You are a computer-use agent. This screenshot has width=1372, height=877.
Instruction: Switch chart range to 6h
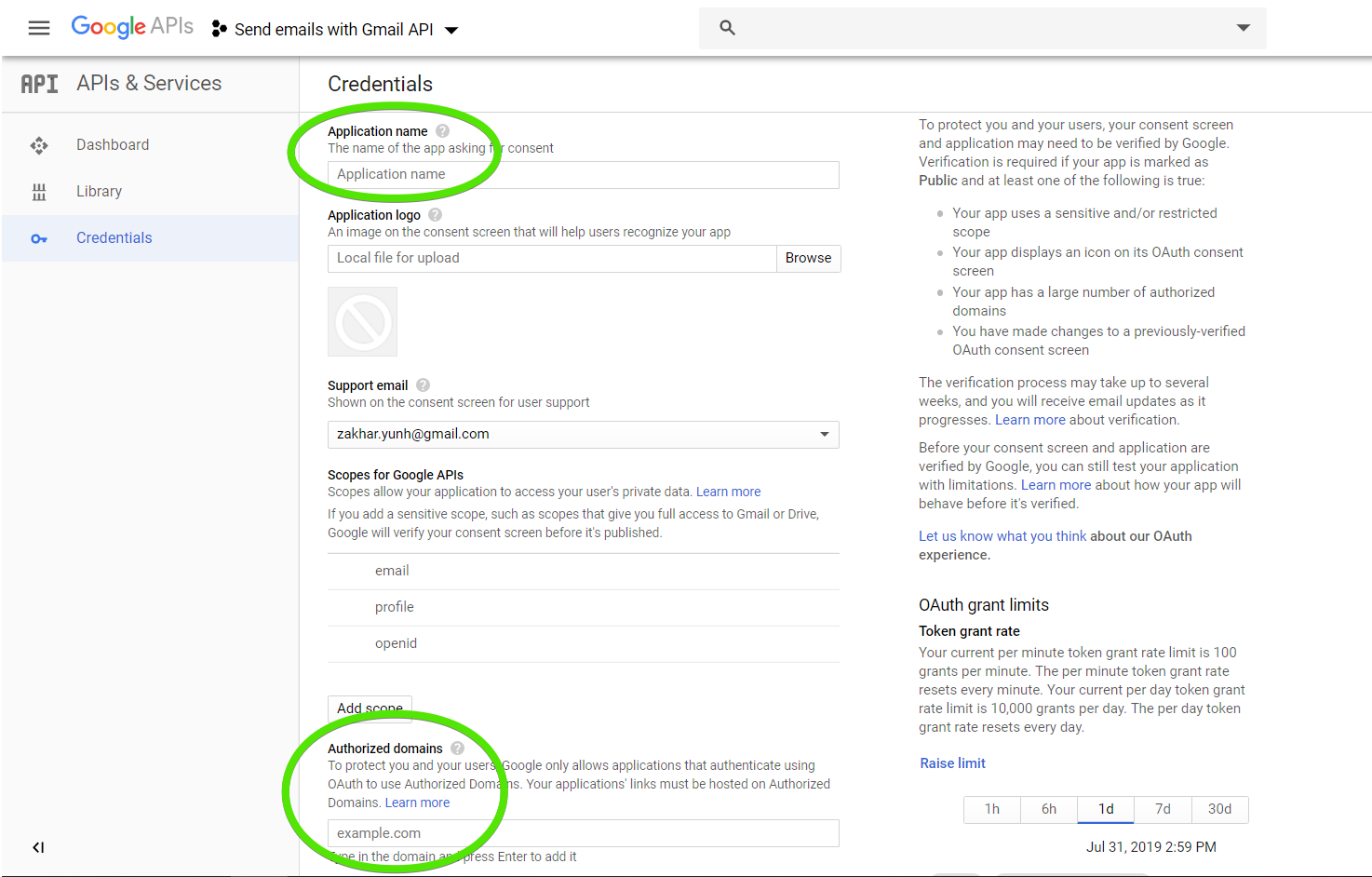pyautogui.click(x=1049, y=810)
